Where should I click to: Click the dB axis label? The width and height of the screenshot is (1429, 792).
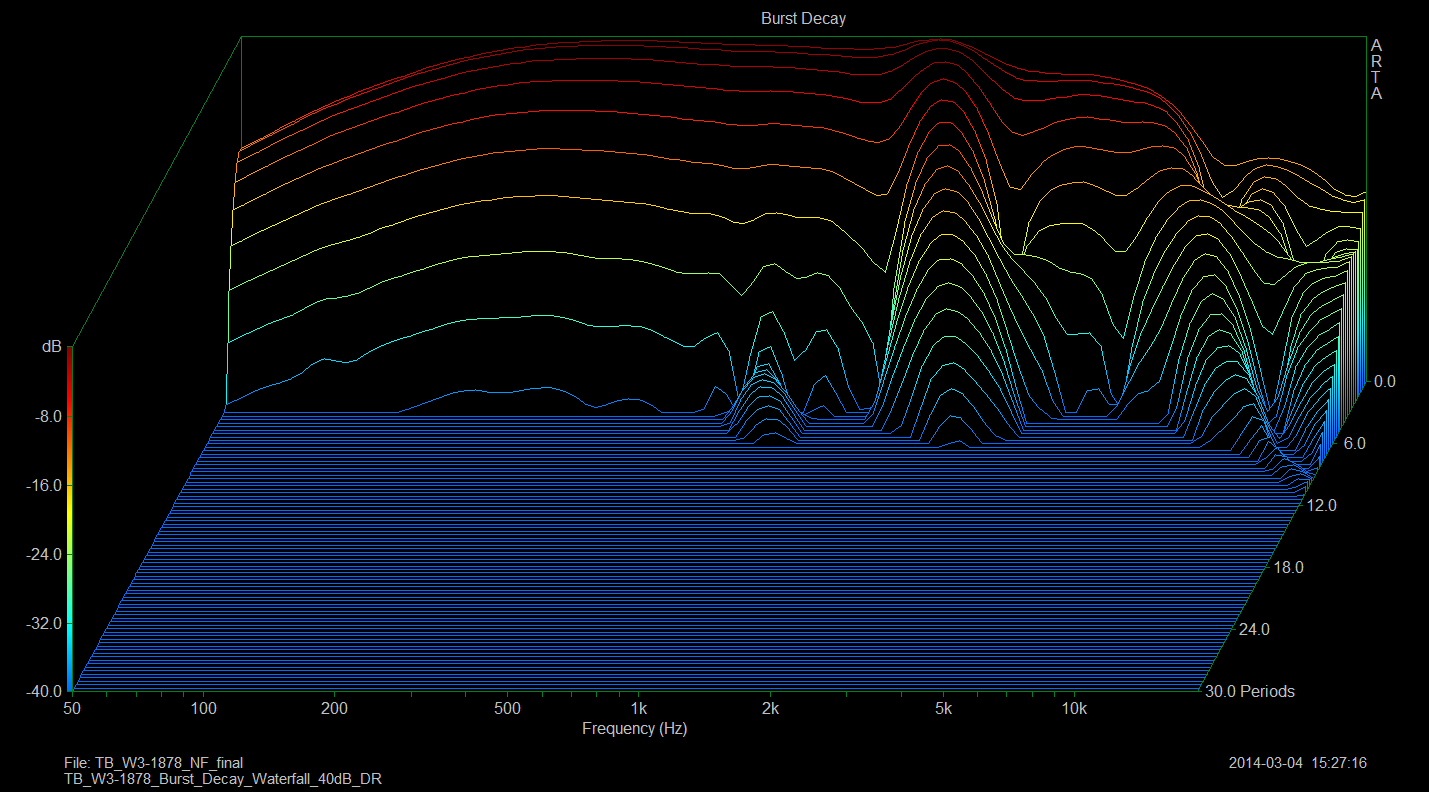50,347
